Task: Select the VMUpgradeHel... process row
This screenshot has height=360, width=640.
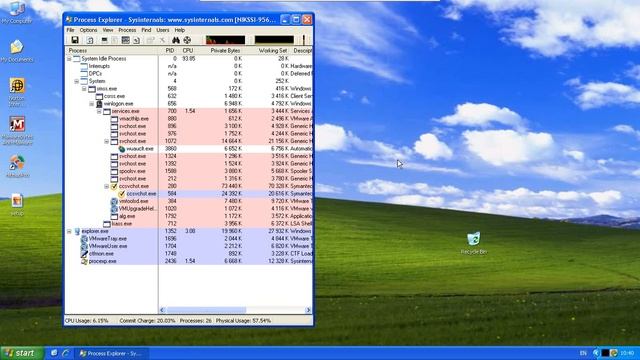Action: [189, 209]
